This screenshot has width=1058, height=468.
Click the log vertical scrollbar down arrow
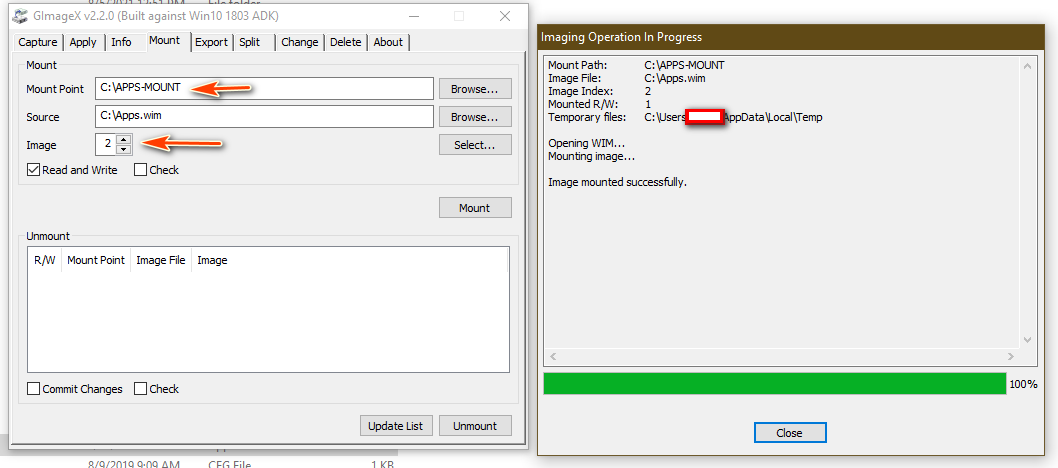click(x=1027, y=340)
